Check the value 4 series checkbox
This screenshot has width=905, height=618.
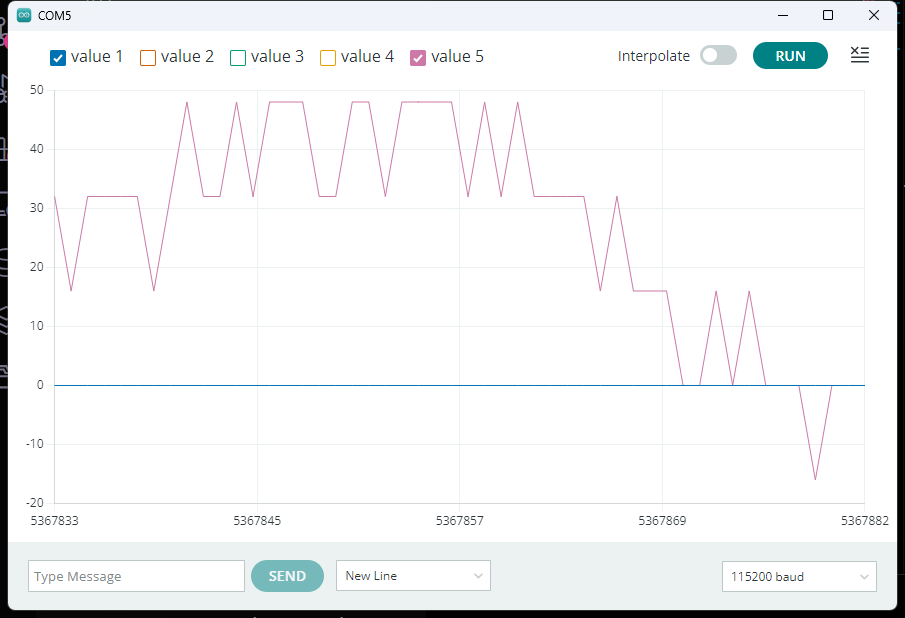(x=328, y=57)
